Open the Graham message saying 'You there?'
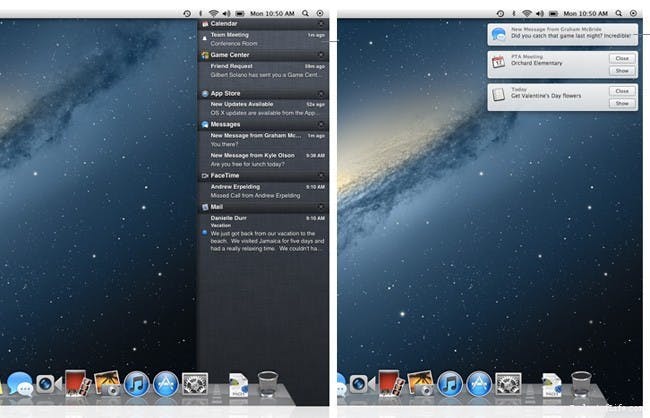This screenshot has width=650, height=418. 264,140
